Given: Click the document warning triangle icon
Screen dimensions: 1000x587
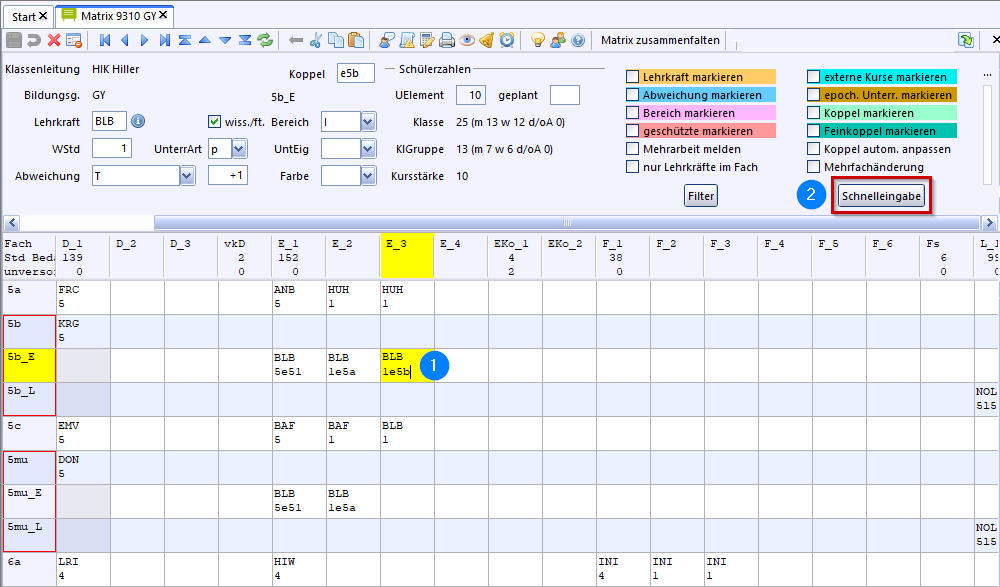Looking at the screenshot, I should point(407,40).
